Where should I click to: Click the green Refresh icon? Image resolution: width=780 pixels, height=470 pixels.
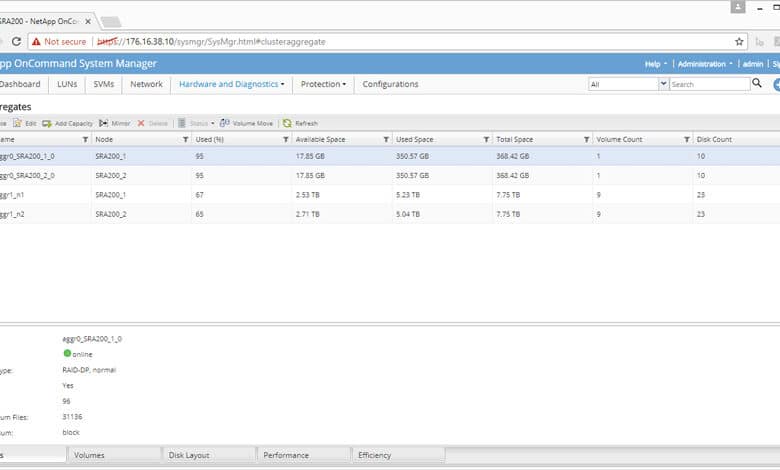click(x=287, y=123)
